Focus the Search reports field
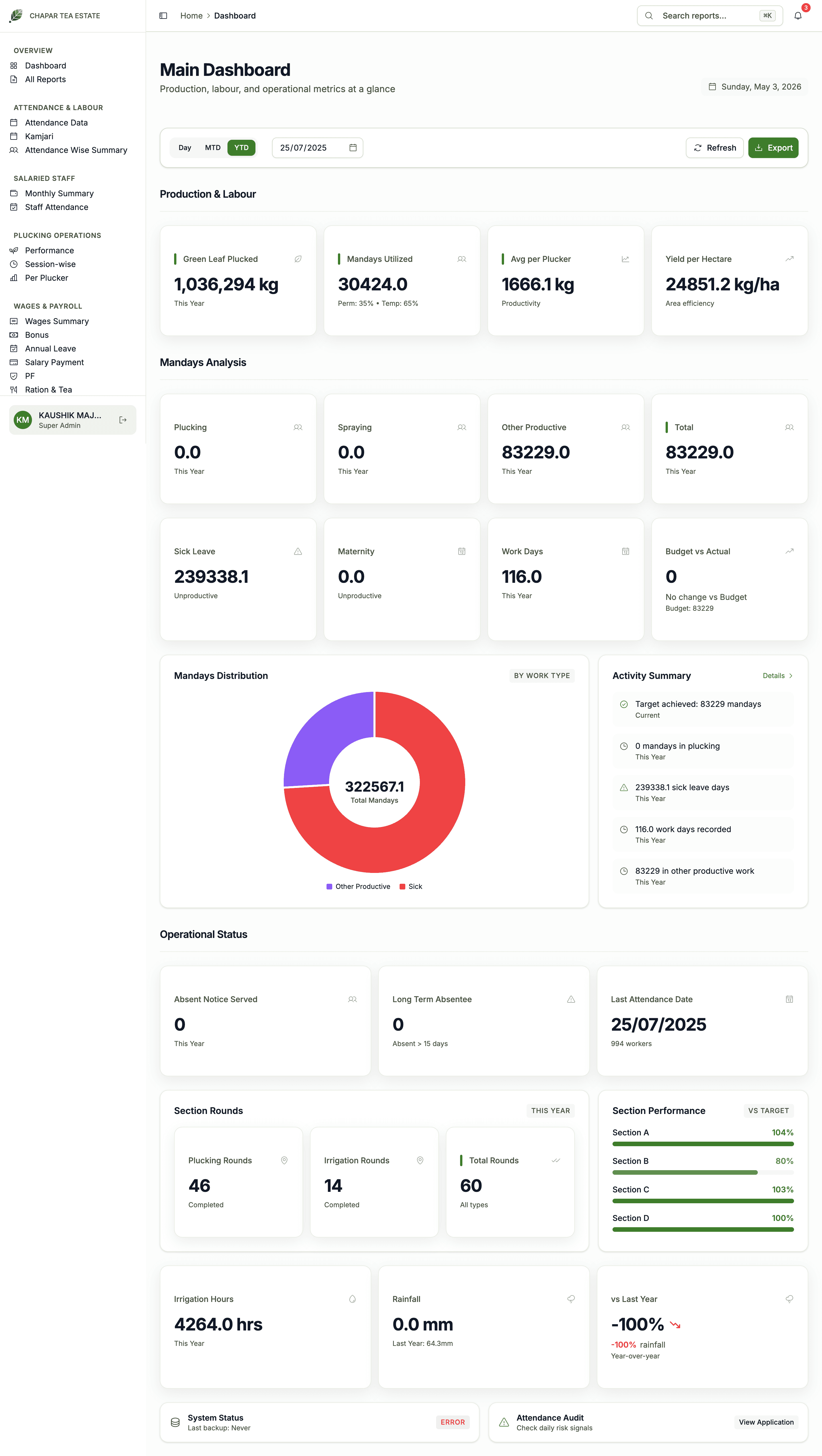The image size is (822, 1456). point(710,16)
